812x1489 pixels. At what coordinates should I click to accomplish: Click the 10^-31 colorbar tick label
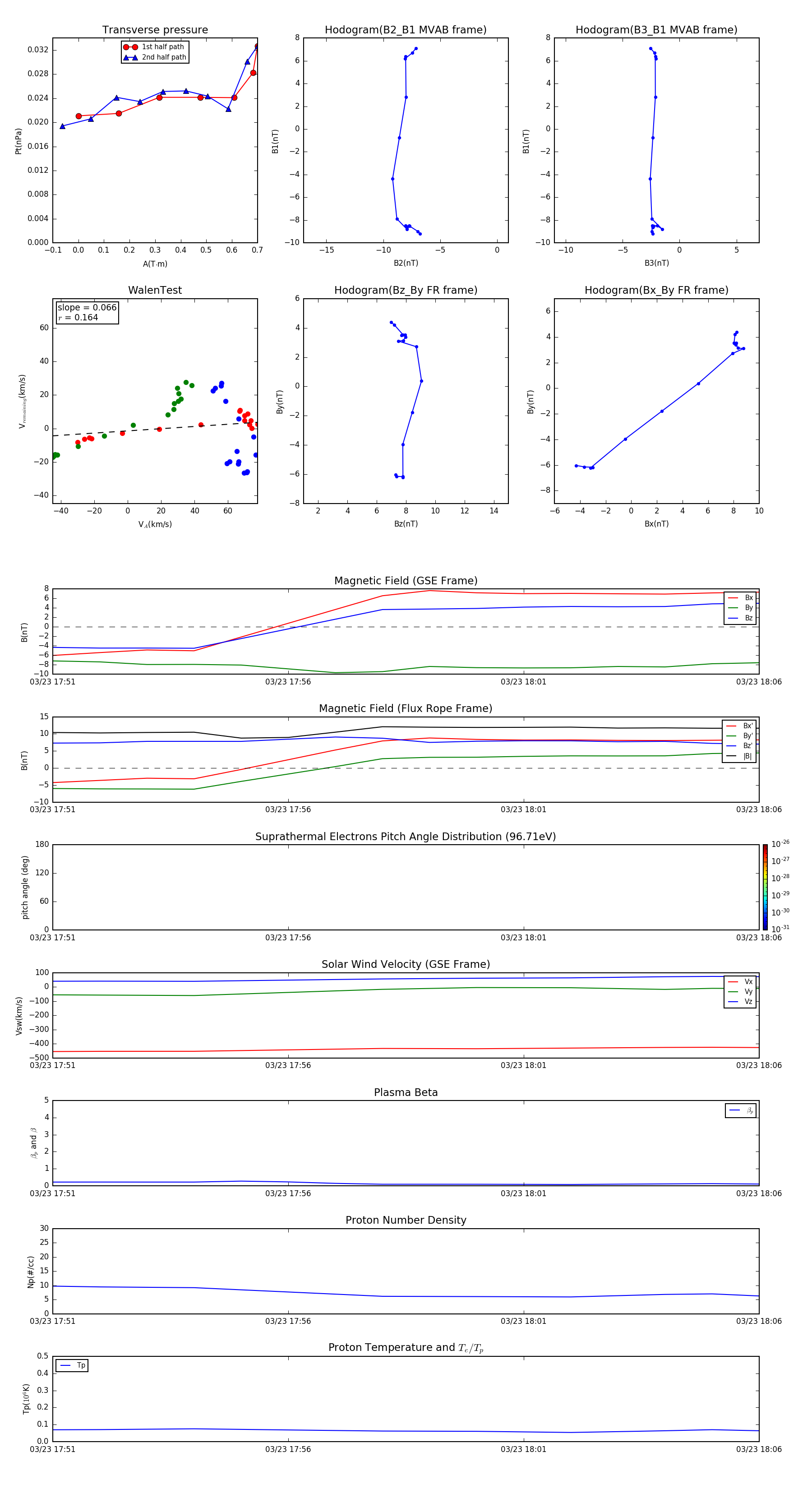click(x=780, y=929)
